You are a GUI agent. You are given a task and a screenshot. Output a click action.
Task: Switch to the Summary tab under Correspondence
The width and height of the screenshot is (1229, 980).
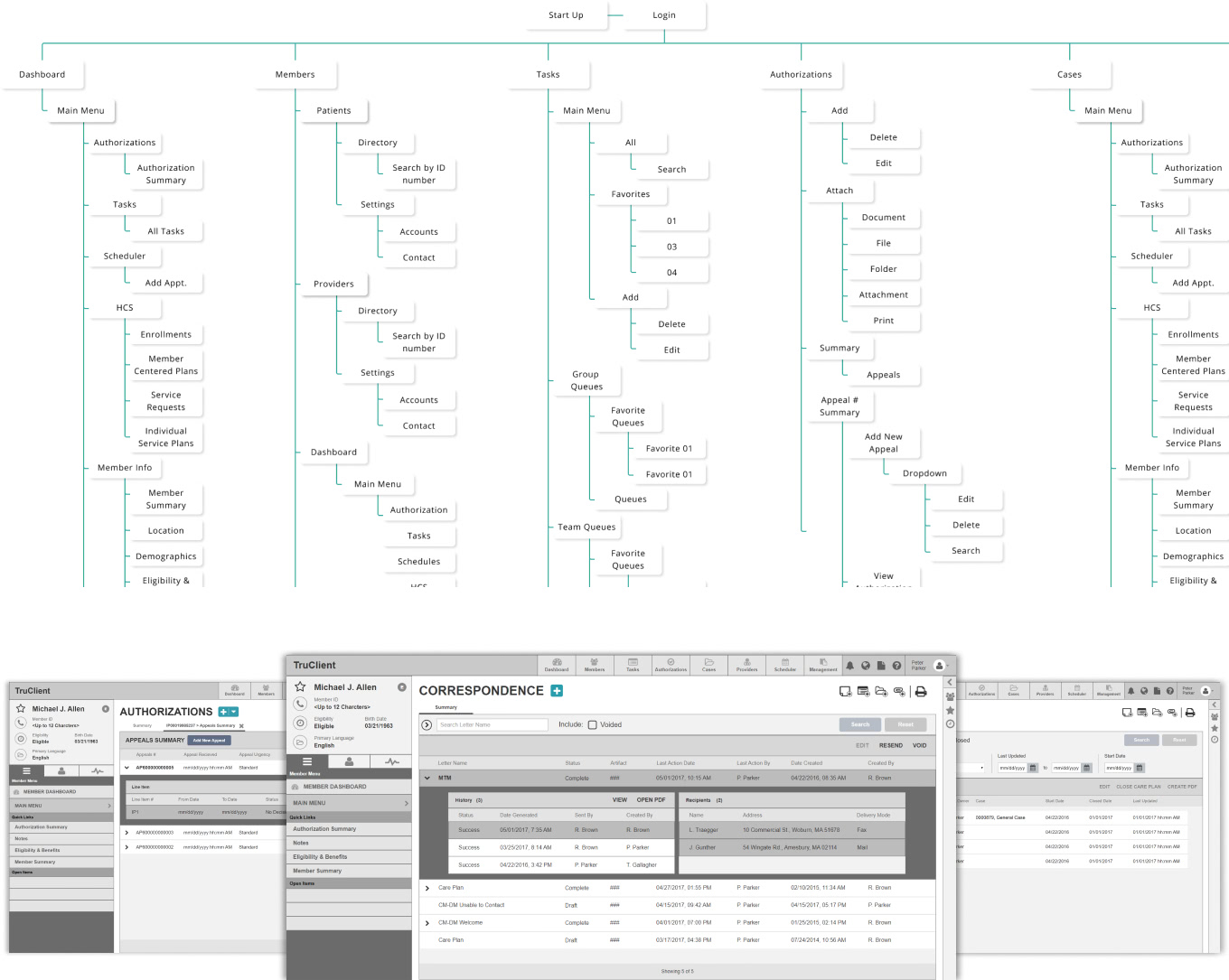[x=446, y=707]
